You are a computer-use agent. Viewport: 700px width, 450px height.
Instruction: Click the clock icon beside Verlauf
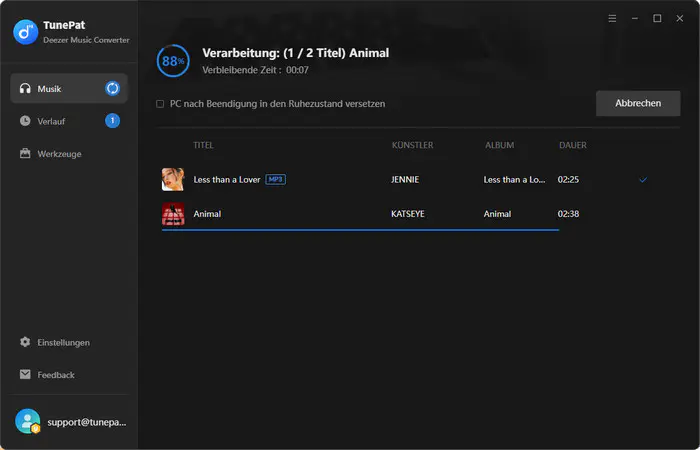tap(25, 121)
